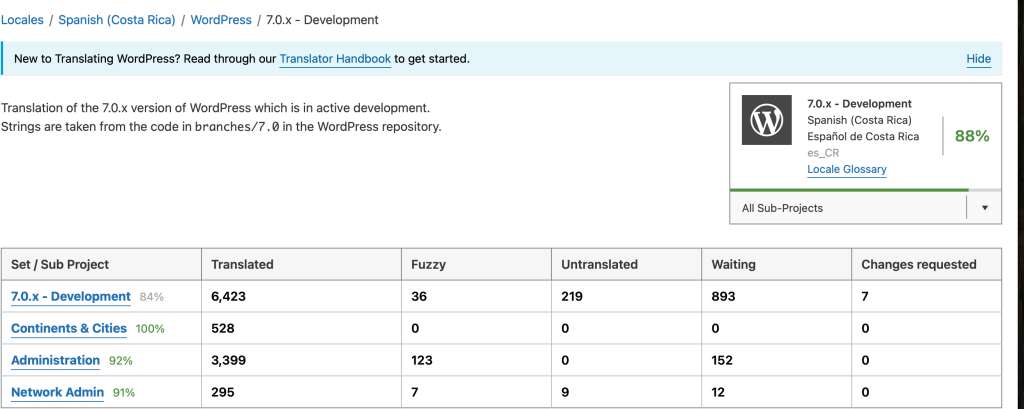
Task: Open the All Sub-Projects dropdown
Action: (848, 208)
